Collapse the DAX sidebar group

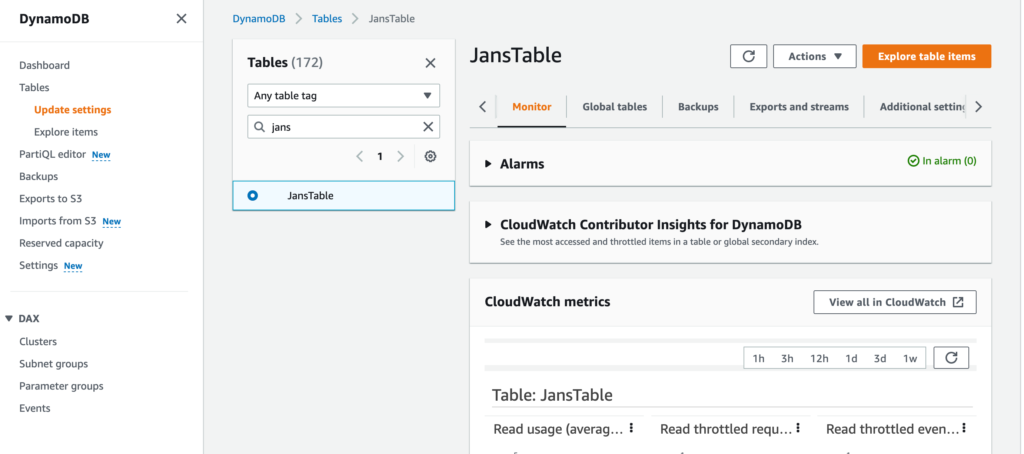click(8, 319)
